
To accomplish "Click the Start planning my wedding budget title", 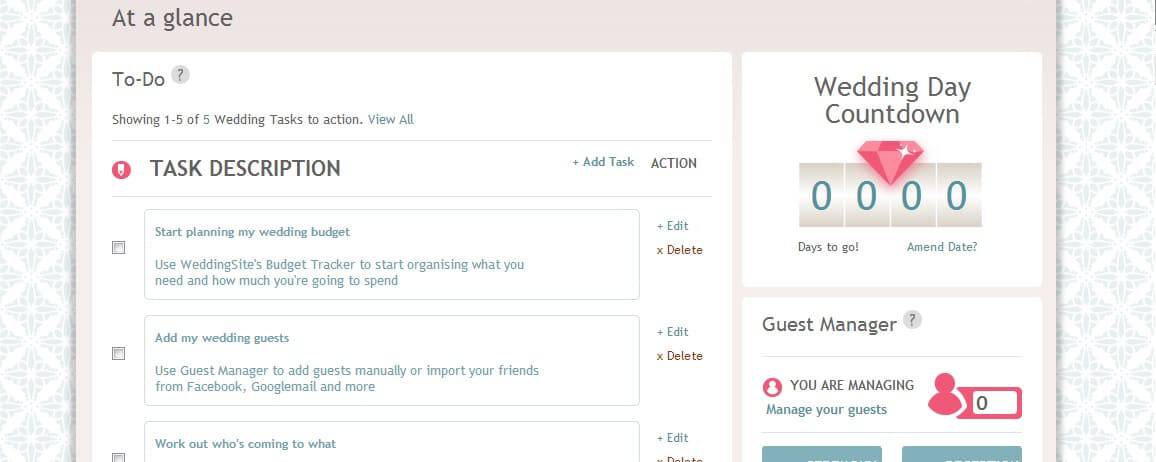I will pos(252,232).
